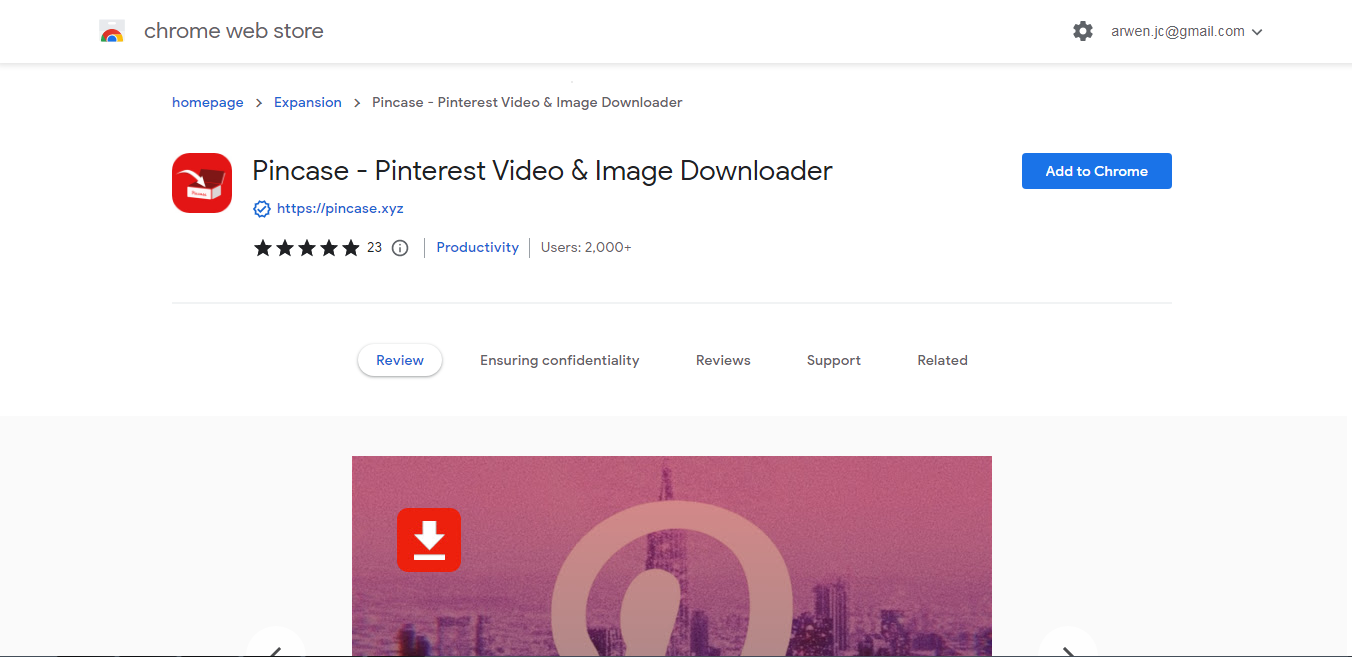Click the rating info circle icon
This screenshot has width=1352, height=657.
(400, 248)
